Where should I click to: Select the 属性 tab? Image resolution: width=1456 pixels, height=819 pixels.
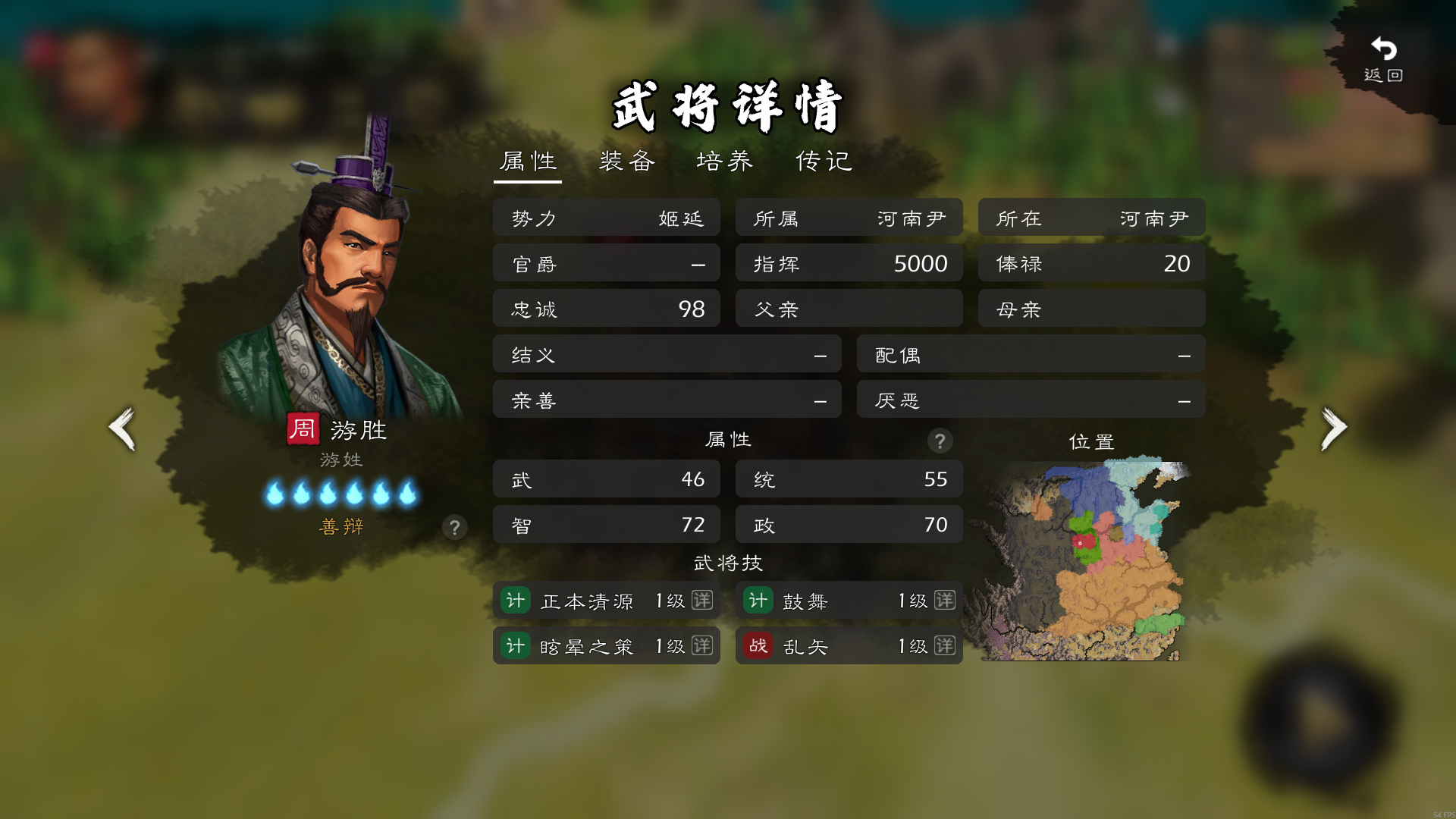(528, 161)
